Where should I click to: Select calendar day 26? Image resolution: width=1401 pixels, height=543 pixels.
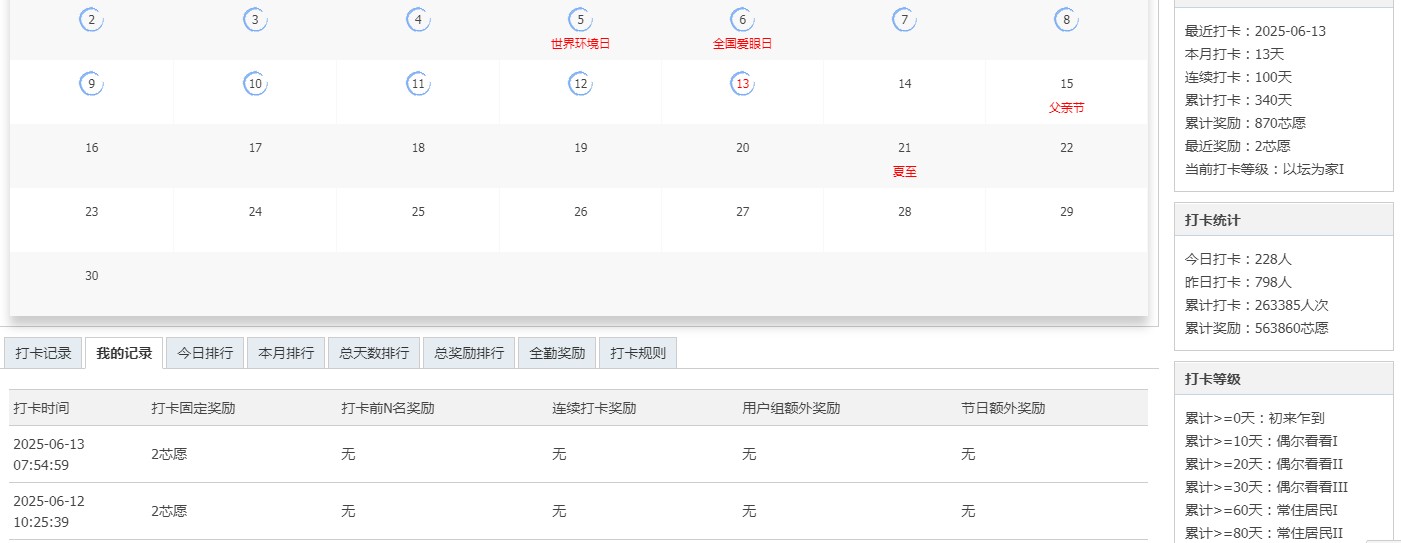(x=580, y=212)
